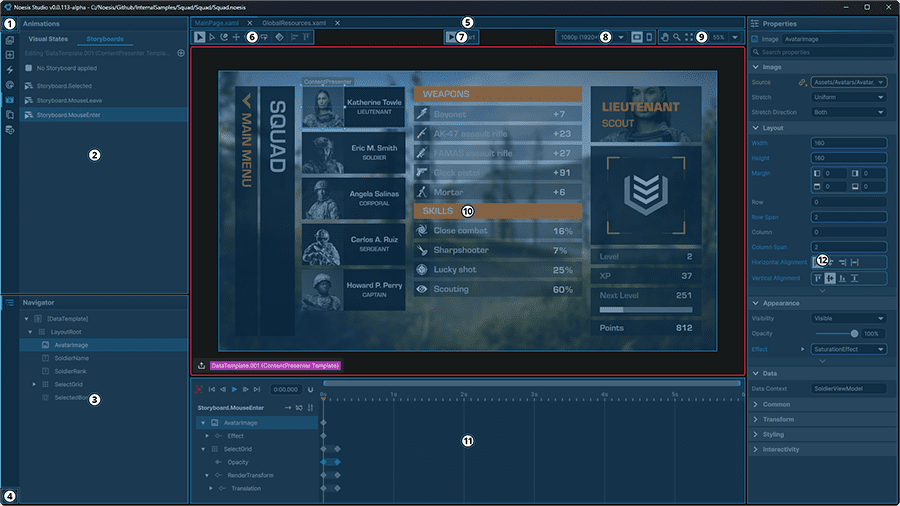Click the export icon below the canvas
Viewport: 900px width, 506px height.
[201, 365]
